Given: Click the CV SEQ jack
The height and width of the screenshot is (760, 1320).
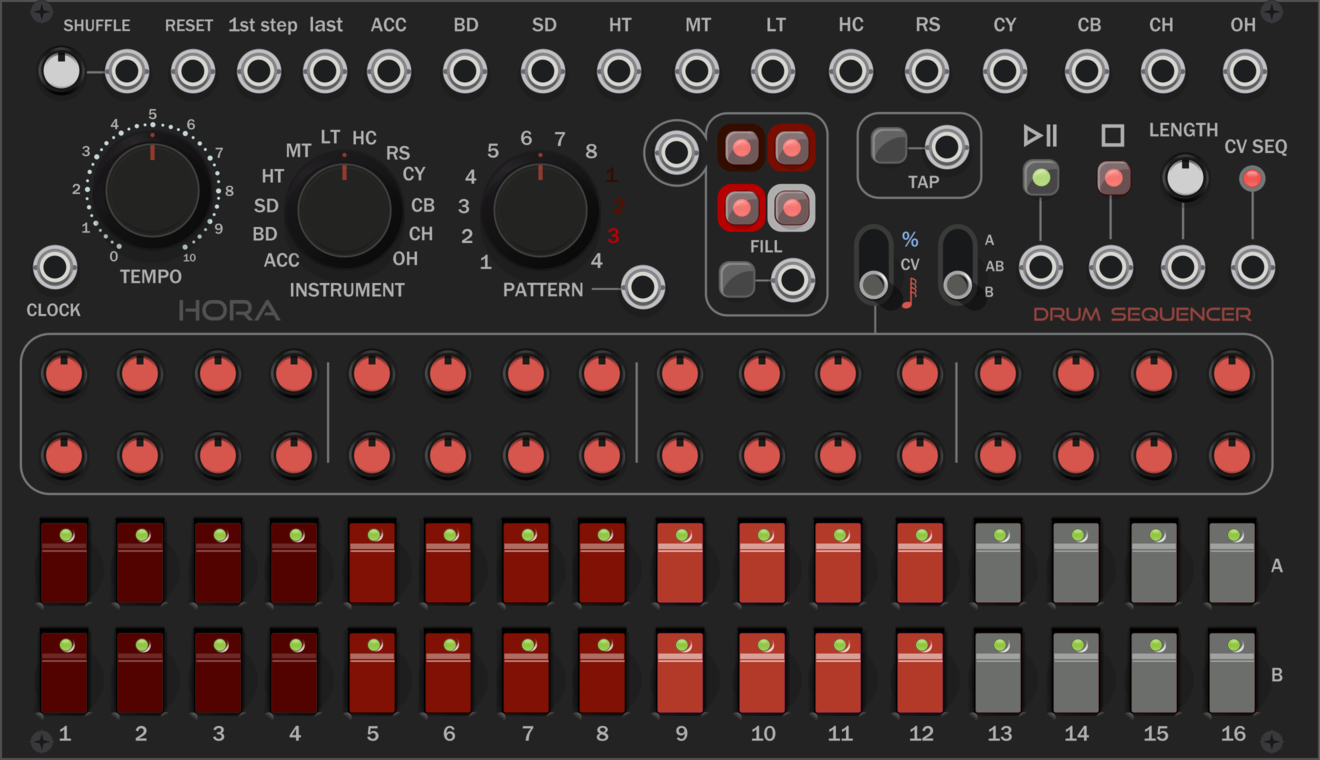Looking at the screenshot, I should (1253, 268).
